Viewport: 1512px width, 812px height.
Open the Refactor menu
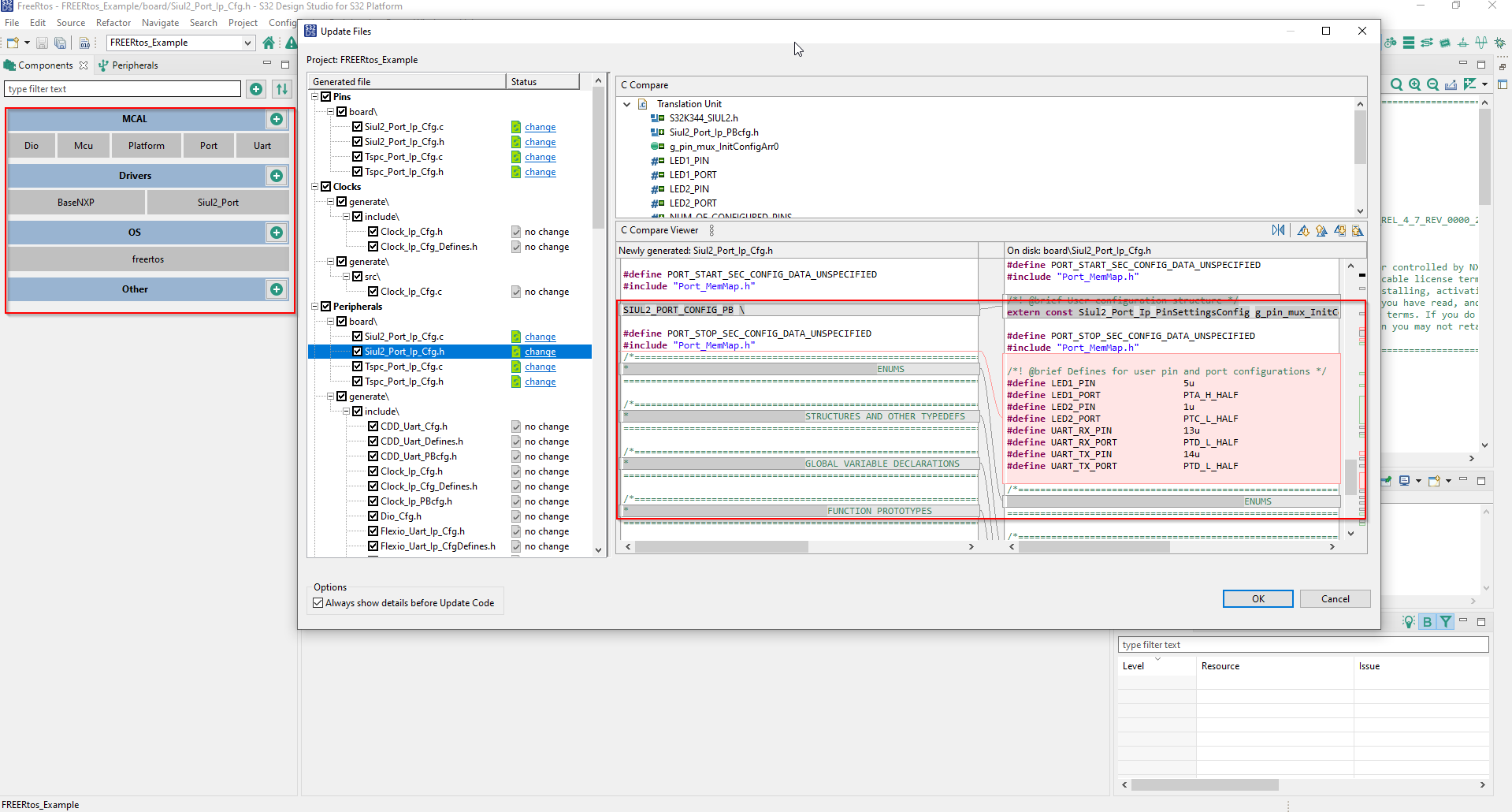point(113,22)
